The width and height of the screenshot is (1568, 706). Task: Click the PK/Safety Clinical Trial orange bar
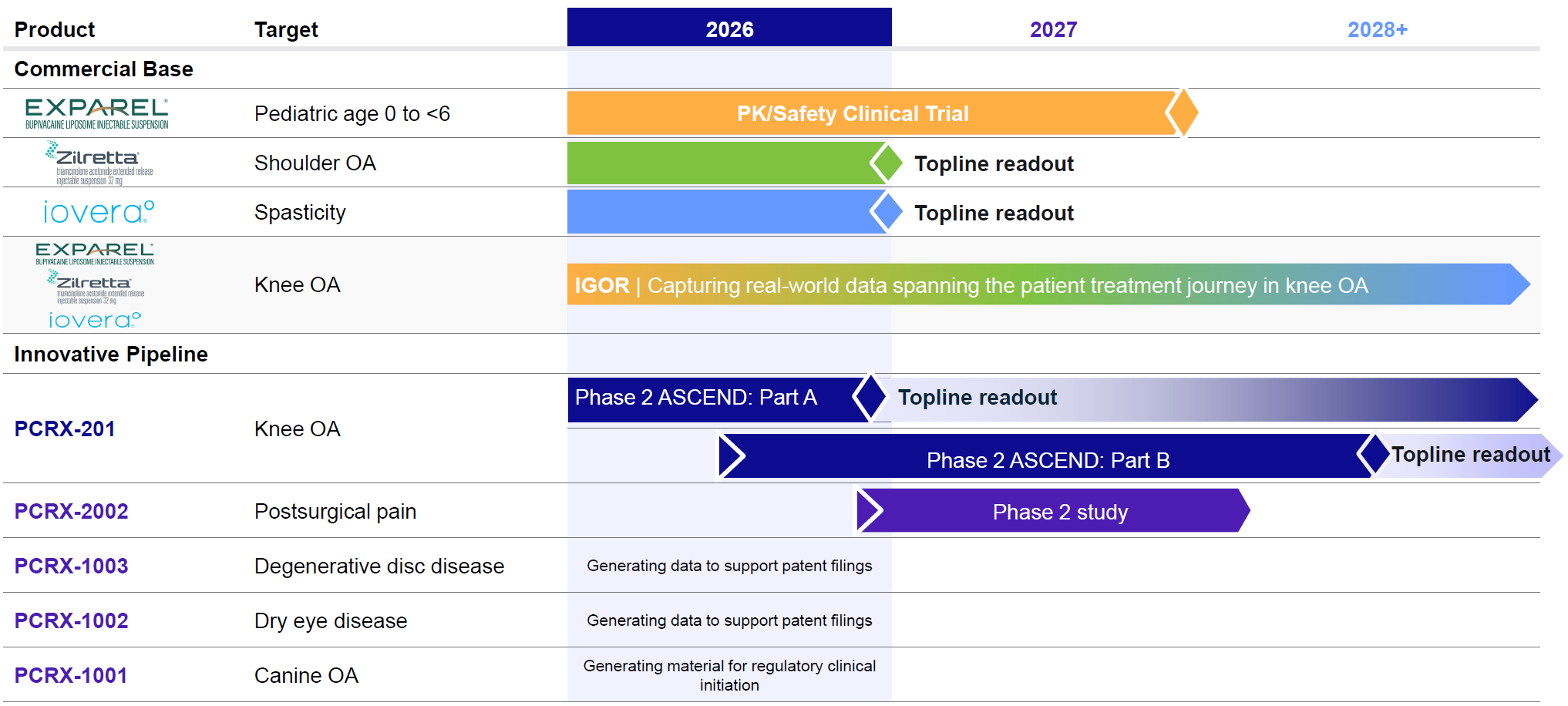[x=871, y=113]
